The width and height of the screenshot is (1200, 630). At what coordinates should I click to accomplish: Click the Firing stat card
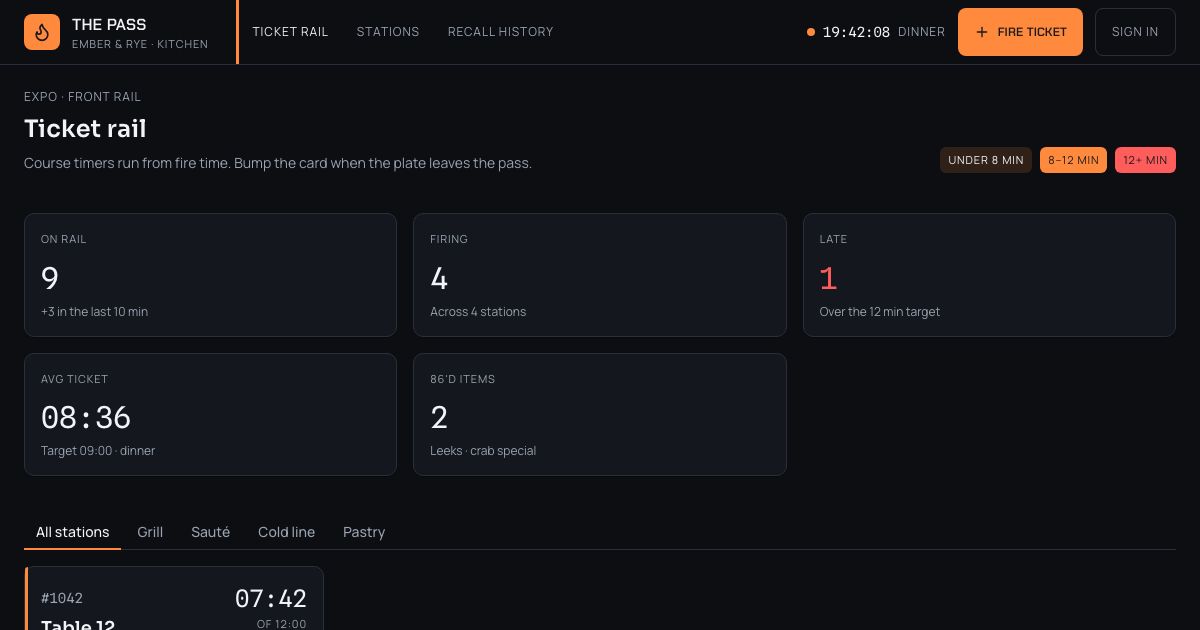(600, 275)
